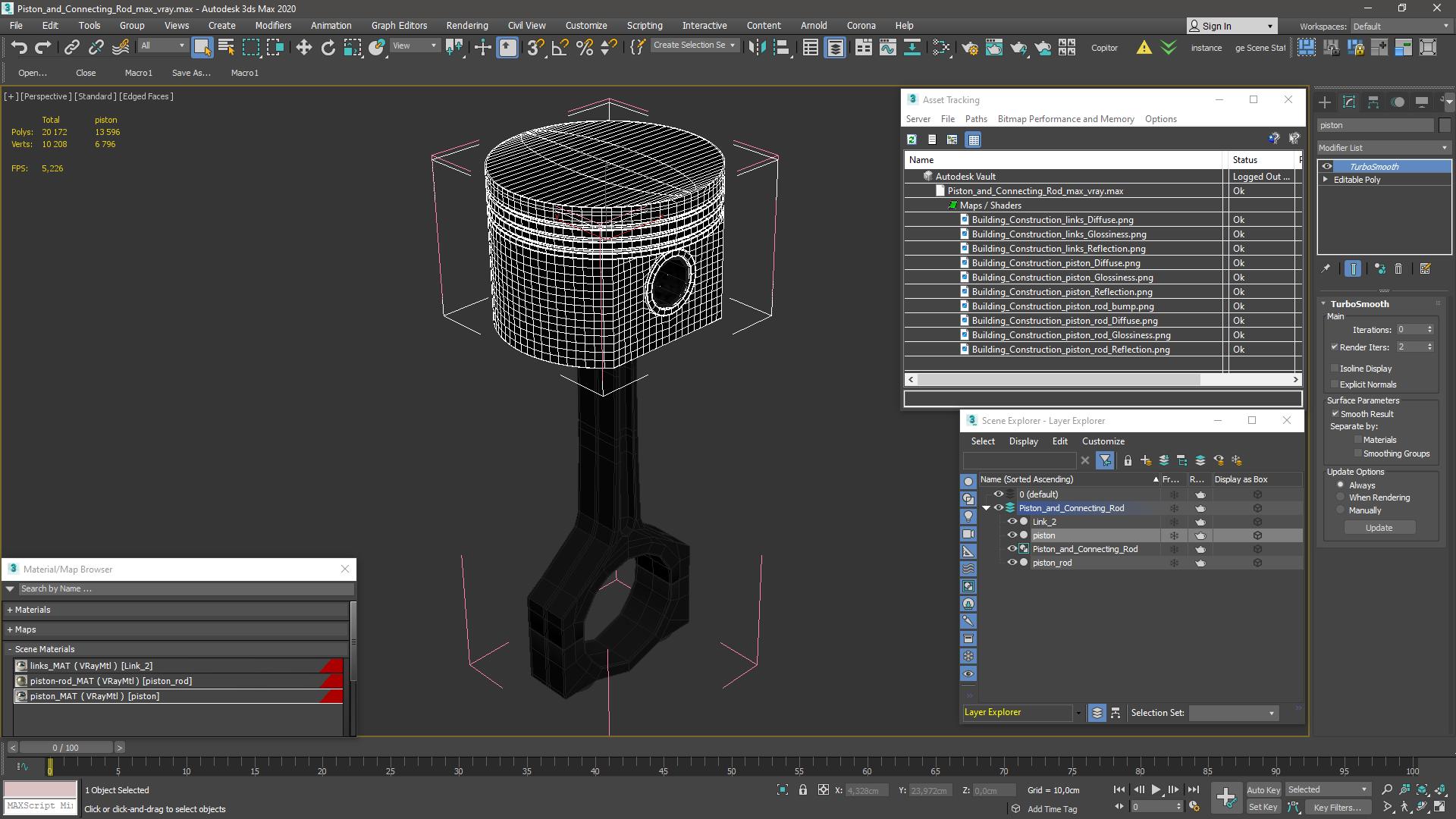This screenshot has width=1456, height=819.
Task: Select the Manually update radio option
Action: click(x=1341, y=510)
